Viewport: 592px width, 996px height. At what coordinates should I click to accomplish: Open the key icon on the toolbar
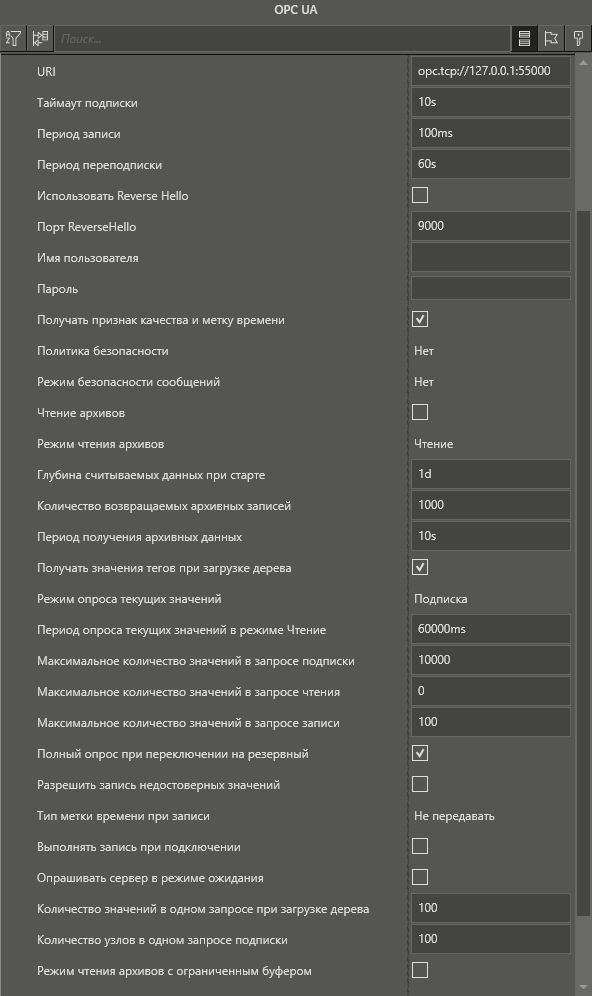click(577, 38)
